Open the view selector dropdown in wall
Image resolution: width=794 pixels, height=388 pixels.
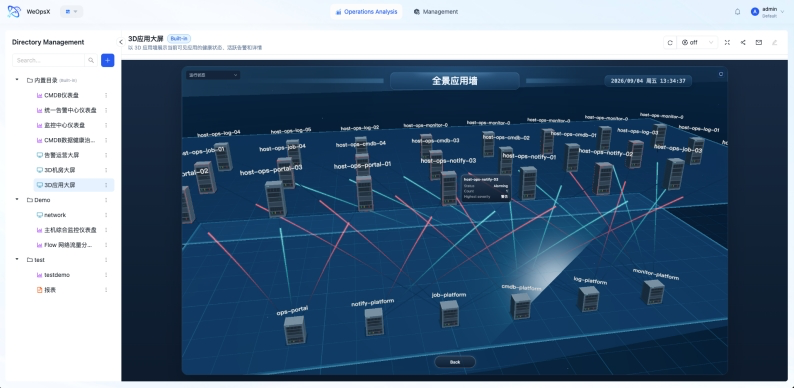pos(213,75)
